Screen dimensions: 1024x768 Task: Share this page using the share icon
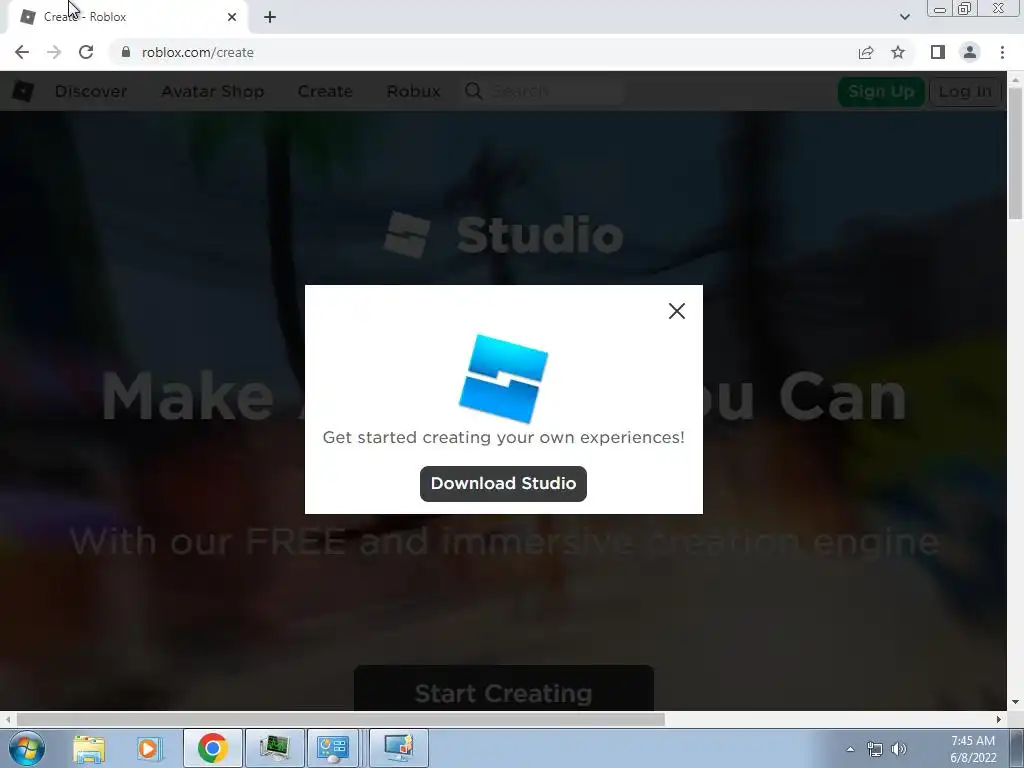point(866,52)
